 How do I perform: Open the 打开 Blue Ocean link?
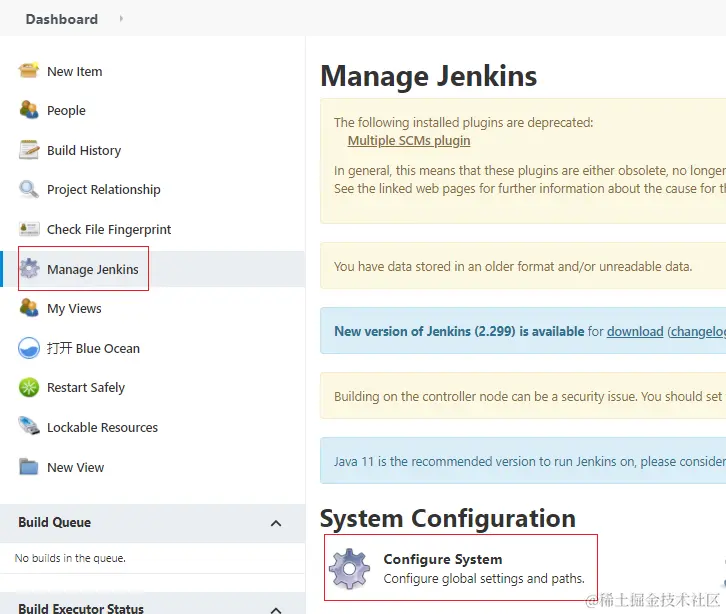[93, 348]
